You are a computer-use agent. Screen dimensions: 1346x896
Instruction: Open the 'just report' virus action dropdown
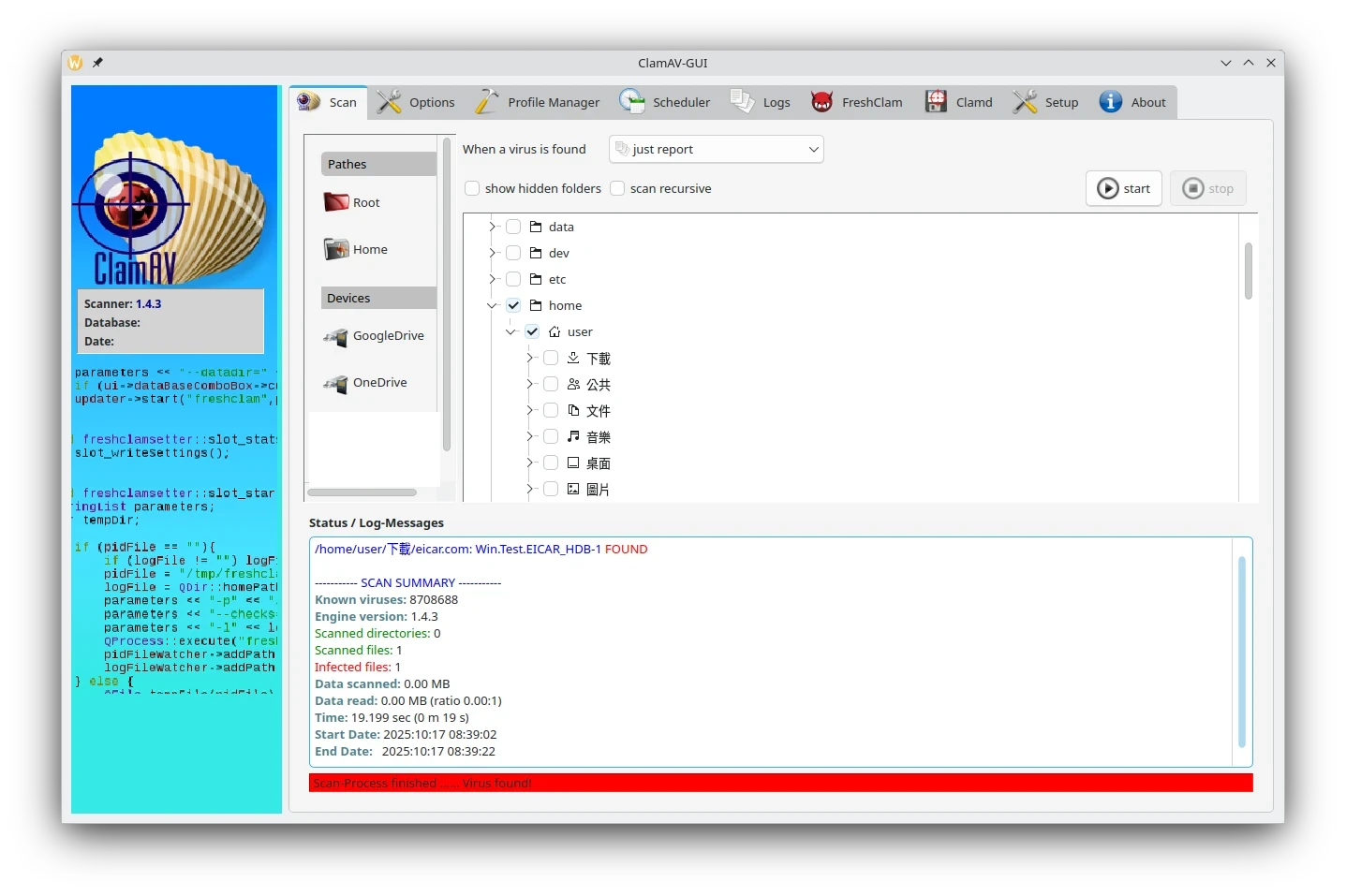(x=717, y=149)
